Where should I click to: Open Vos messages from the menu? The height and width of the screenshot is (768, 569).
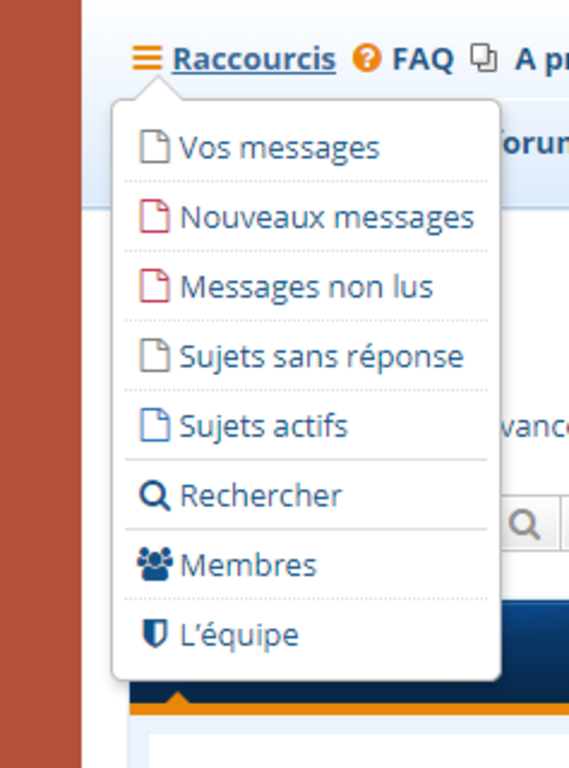(x=306, y=147)
